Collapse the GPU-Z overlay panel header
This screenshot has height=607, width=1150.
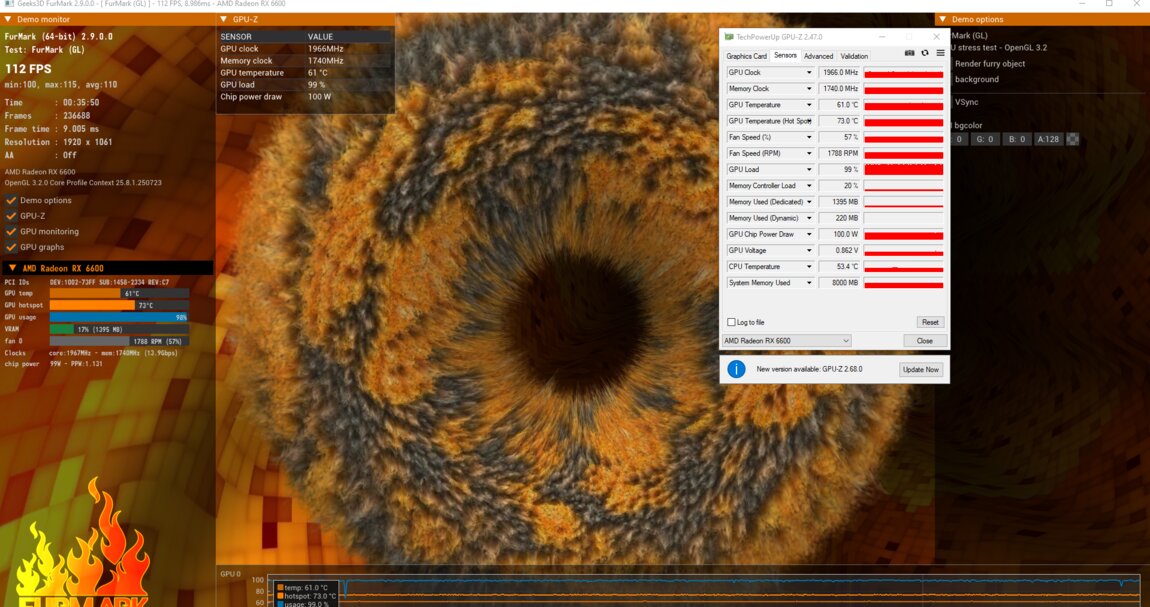(223, 19)
